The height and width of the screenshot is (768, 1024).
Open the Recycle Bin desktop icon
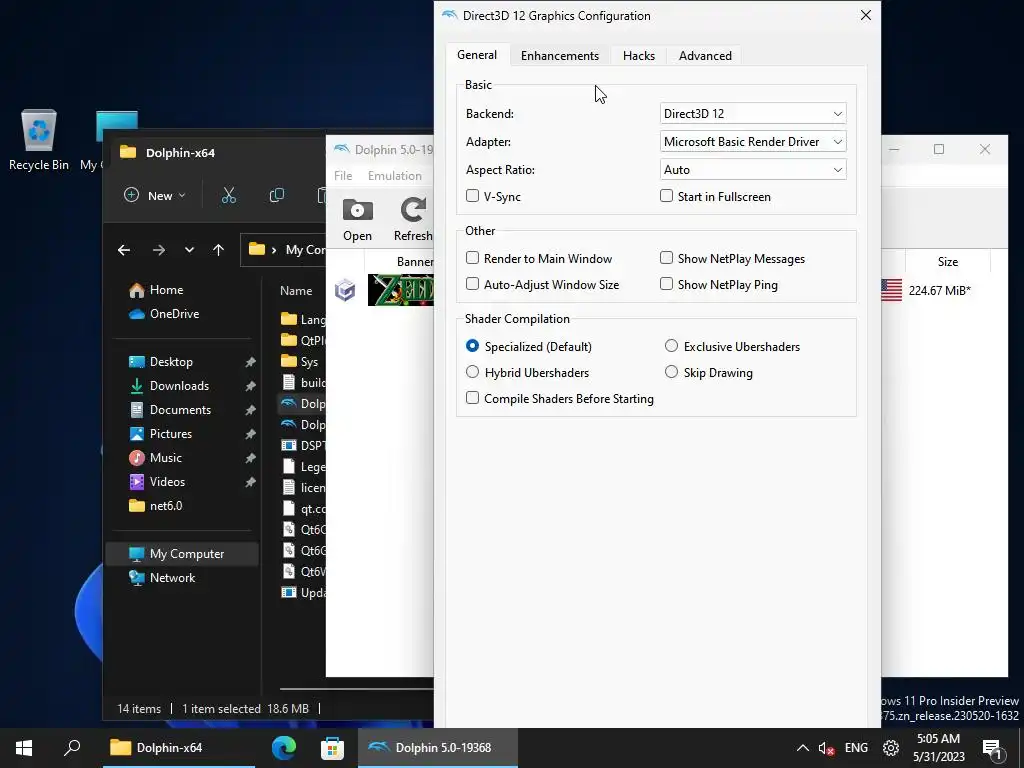tap(39, 140)
